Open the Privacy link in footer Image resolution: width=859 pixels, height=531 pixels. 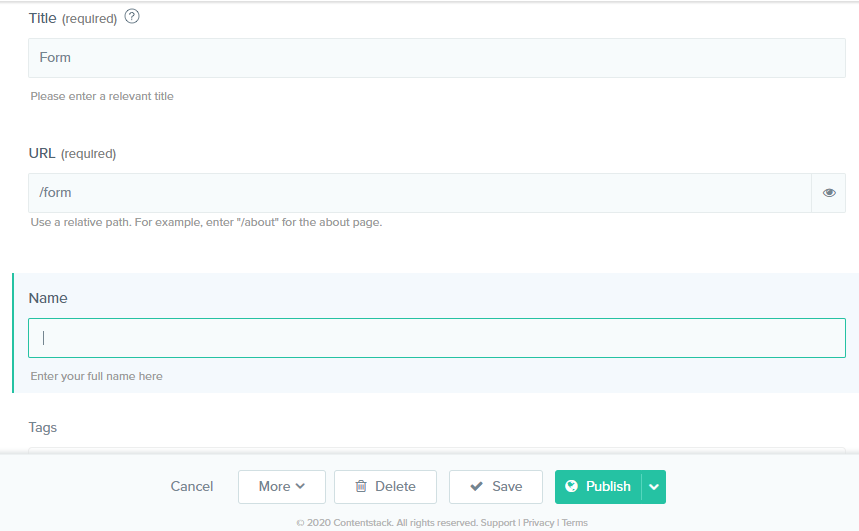tap(539, 523)
